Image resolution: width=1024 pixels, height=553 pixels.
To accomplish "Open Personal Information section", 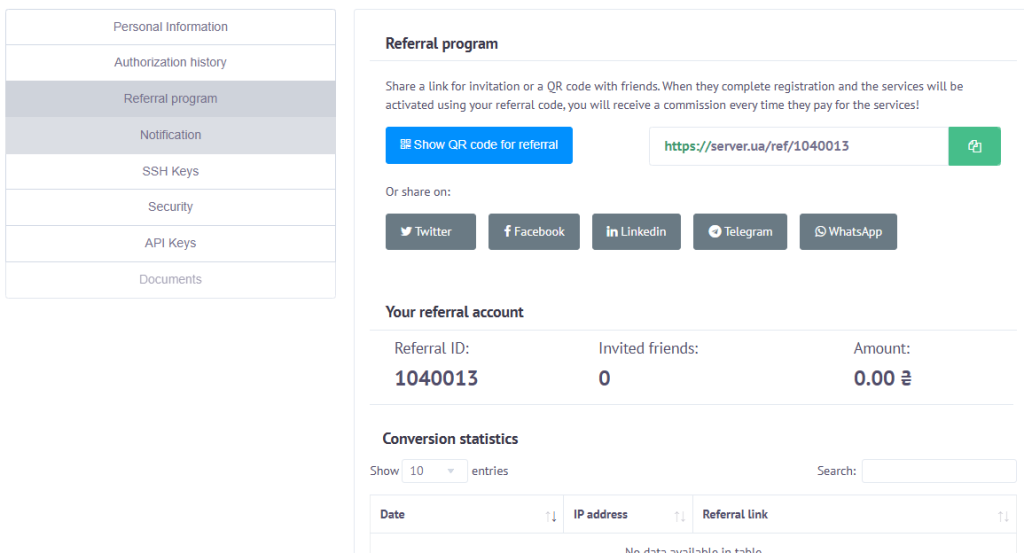I will (170, 27).
